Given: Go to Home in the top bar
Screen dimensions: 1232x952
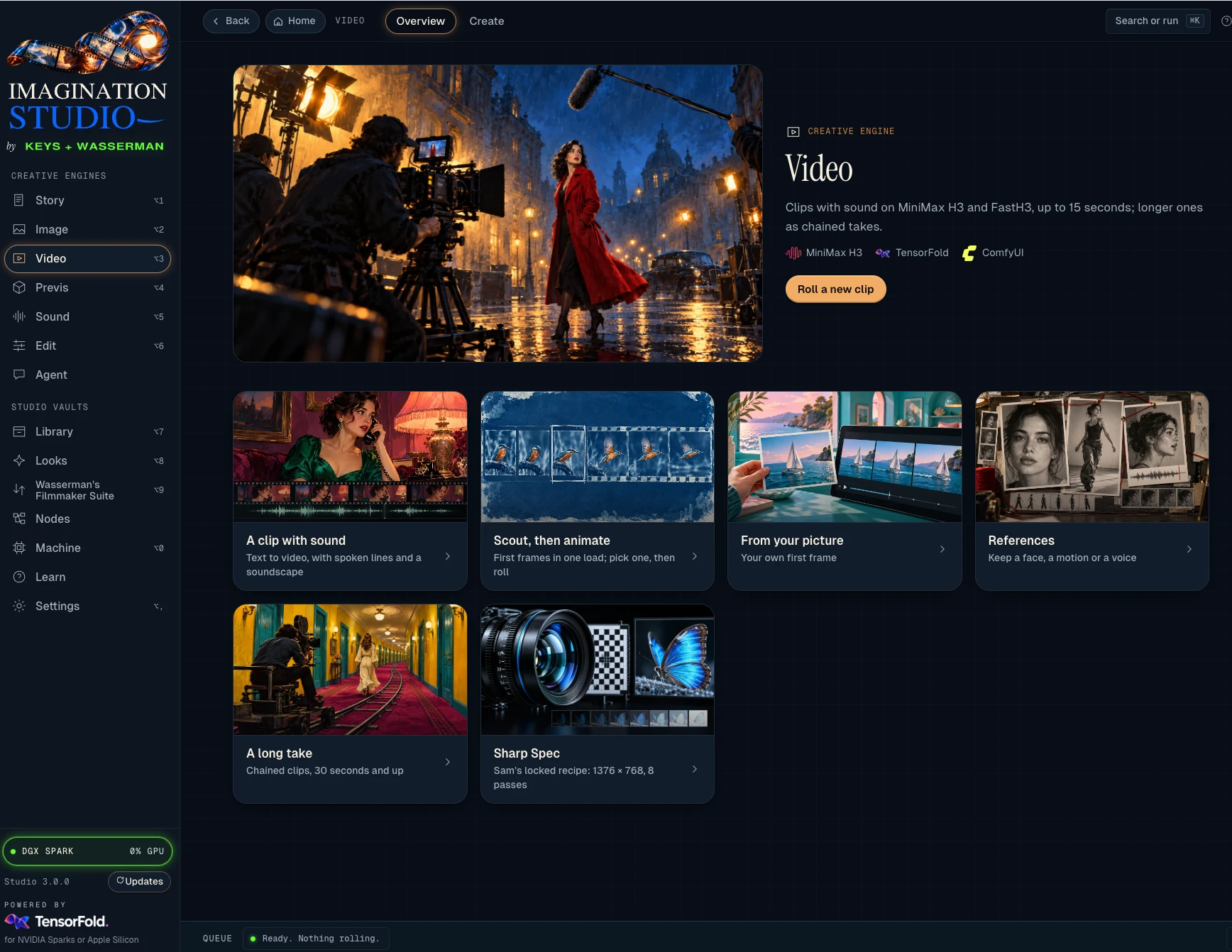Looking at the screenshot, I should [295, 21].
